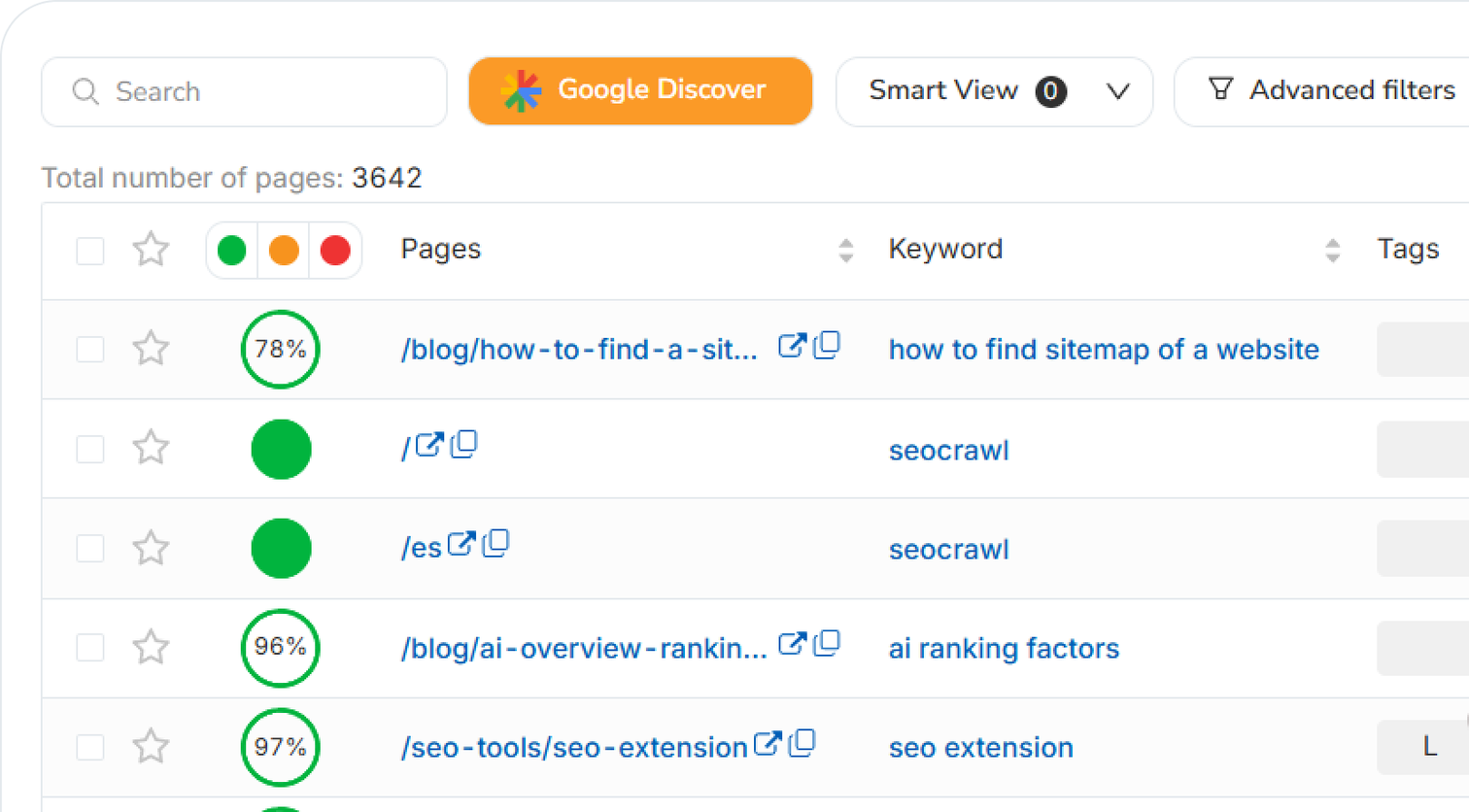Sort table by Keyword column
This screenshot has width=1469, height=812.
1333,251
